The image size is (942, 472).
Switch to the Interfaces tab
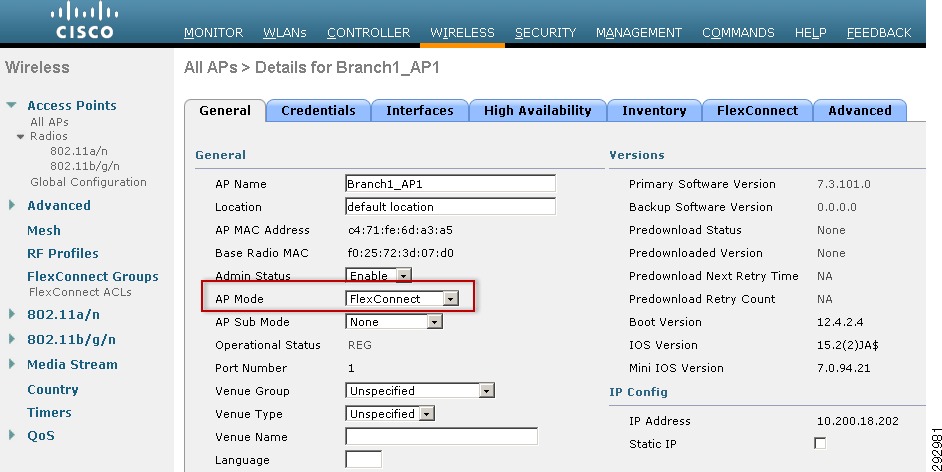[x=419, y=110]
